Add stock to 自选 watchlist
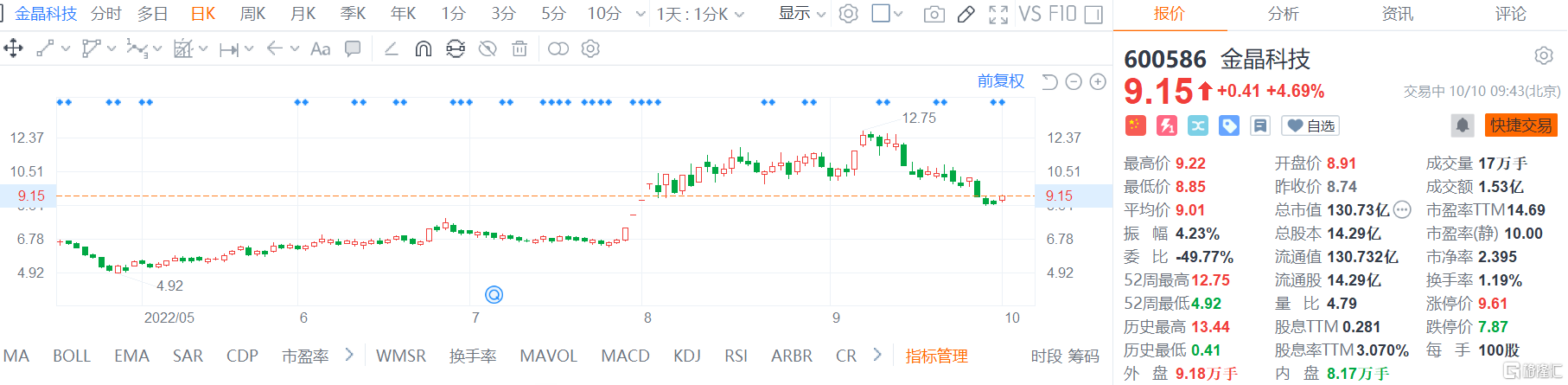Viewport: 1568px width, 385px height. pyautogui.click(x=1310, y=125)
